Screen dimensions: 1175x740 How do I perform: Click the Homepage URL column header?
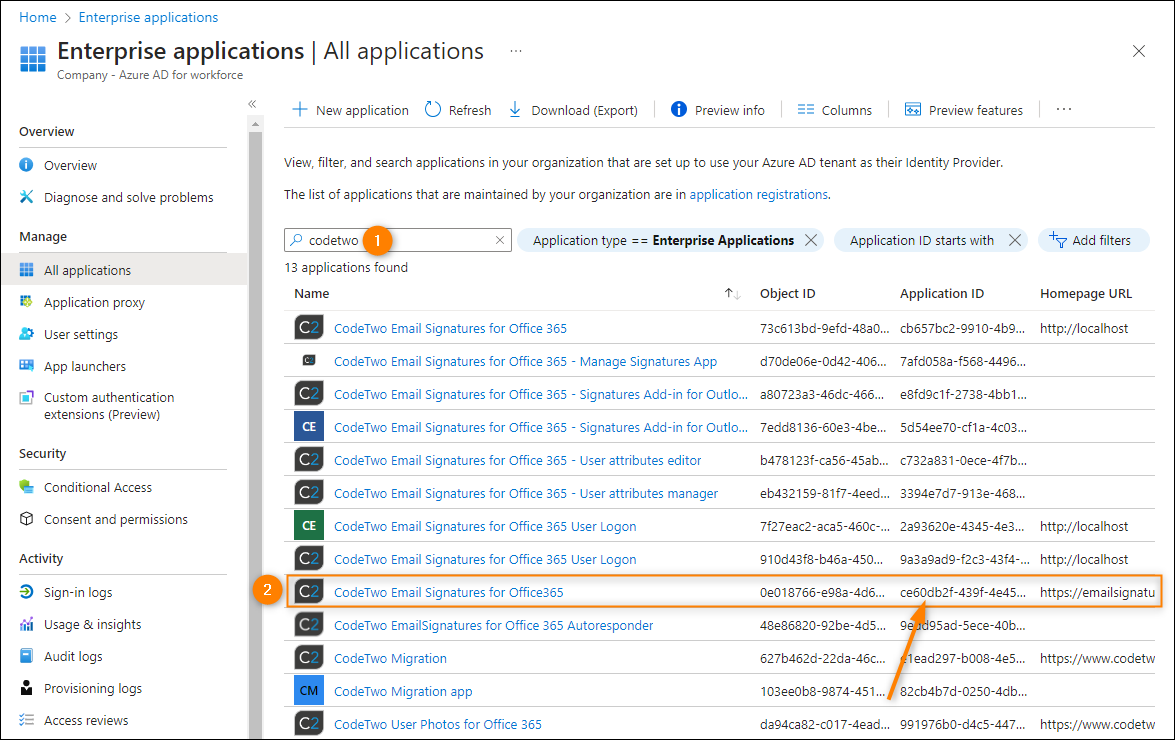point(1086,294)
